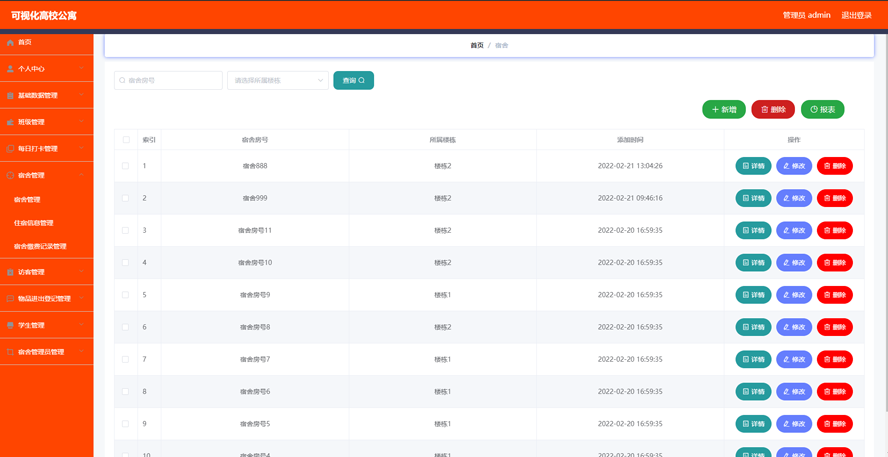Click the 查询 search button
Viewport: 888px width, 457px height.
pyautogui.click(x=353, y=80)
